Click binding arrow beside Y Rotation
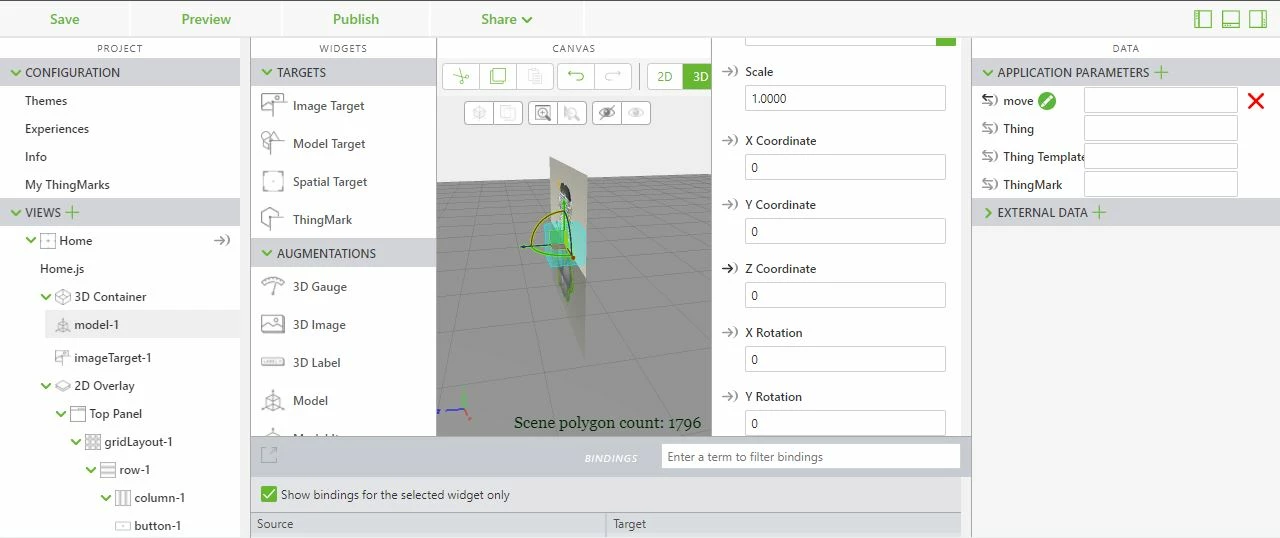 pos(729,396)
